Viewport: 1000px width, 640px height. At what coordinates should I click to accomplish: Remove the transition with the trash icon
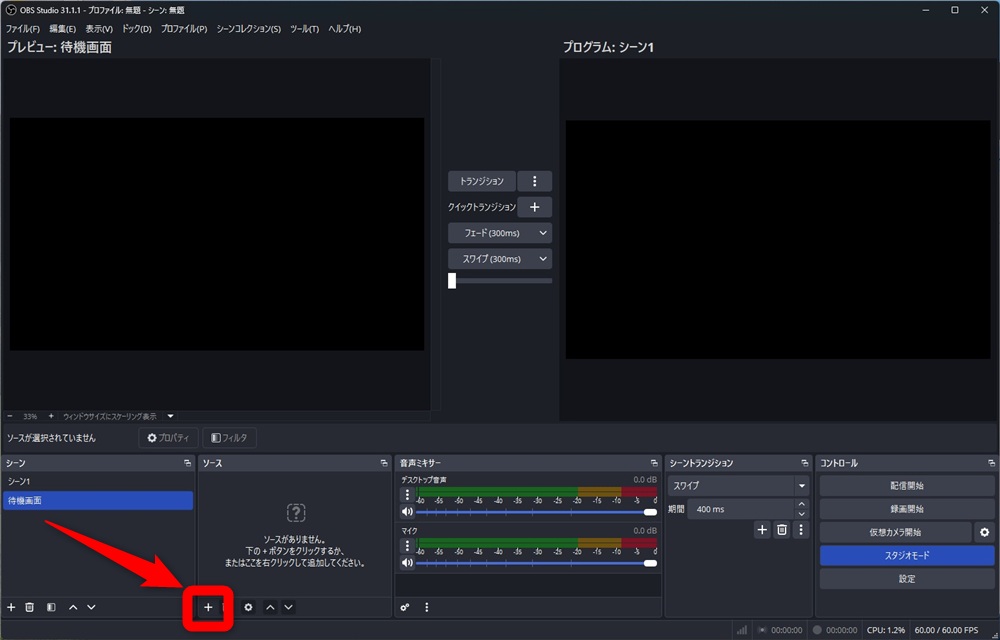(x=782, y=530)
